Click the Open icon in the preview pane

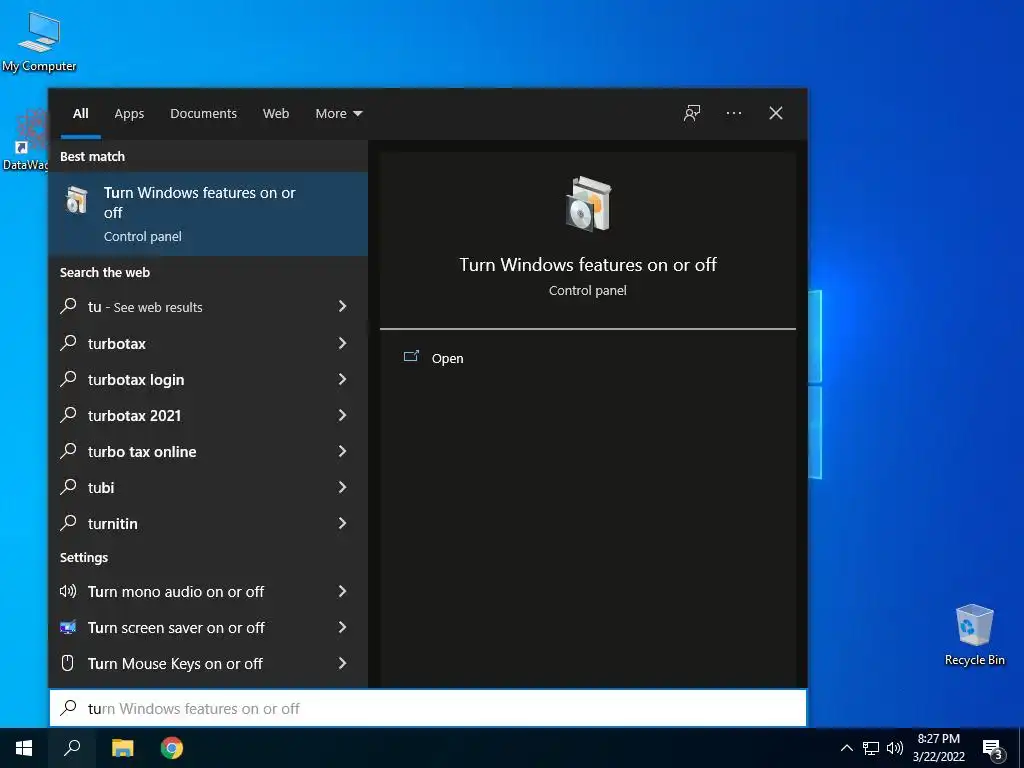(x=411, y=357)
